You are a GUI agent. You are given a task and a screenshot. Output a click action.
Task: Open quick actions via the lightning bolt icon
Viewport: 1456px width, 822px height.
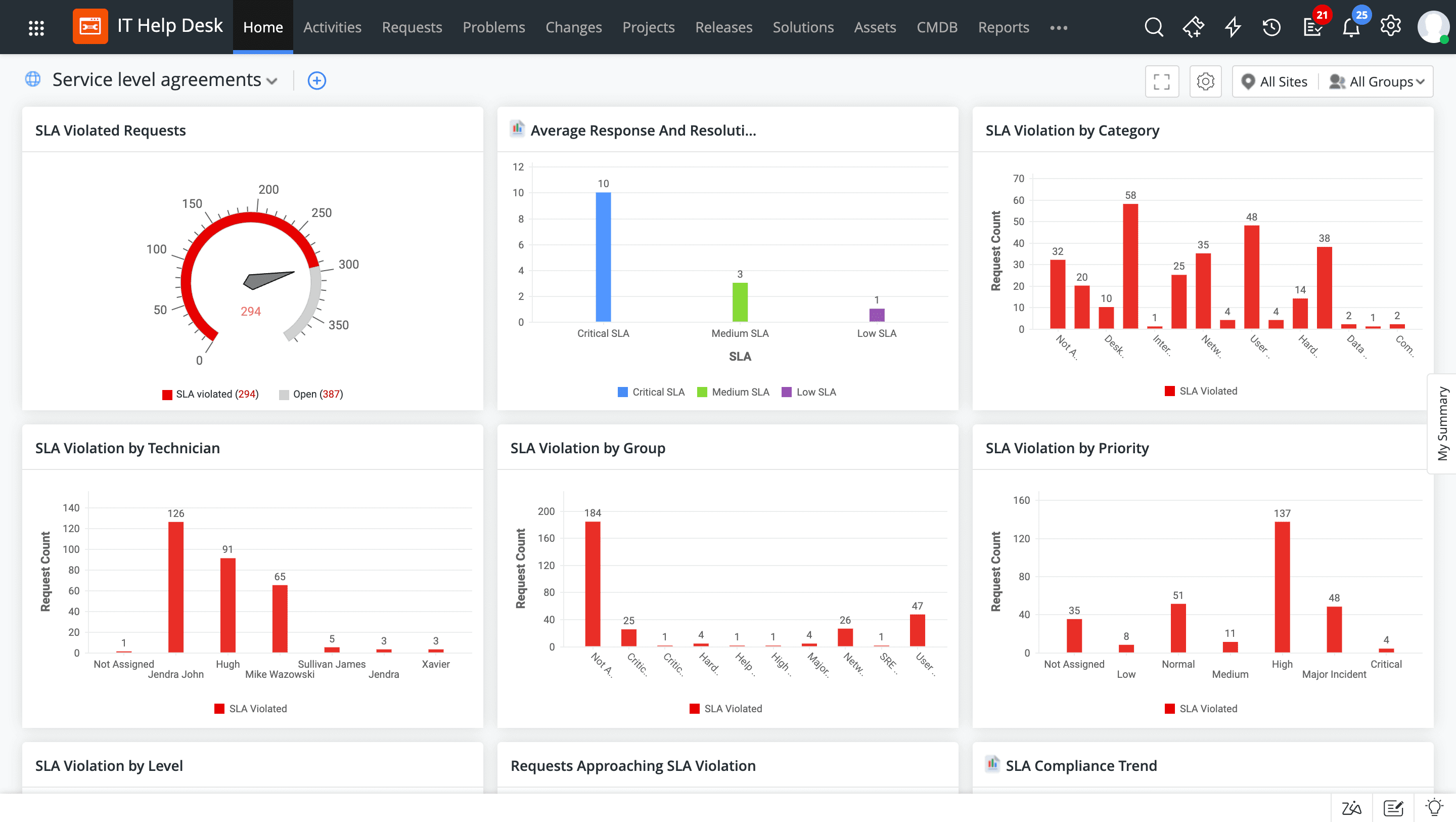(1233, 27)
